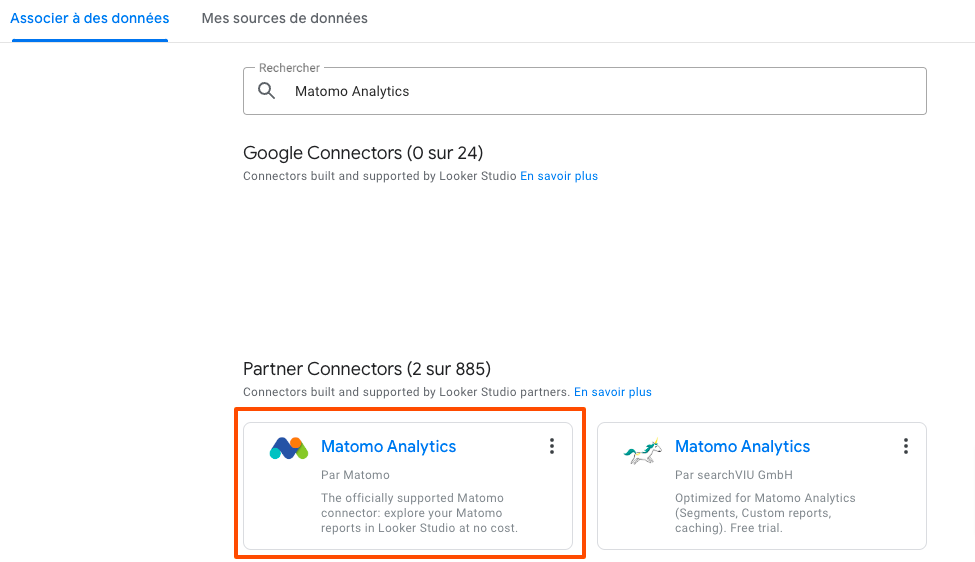
Task: Click the 'Partner Connectors (2 sur 885)' heading
Action: (x=367, y=369)
